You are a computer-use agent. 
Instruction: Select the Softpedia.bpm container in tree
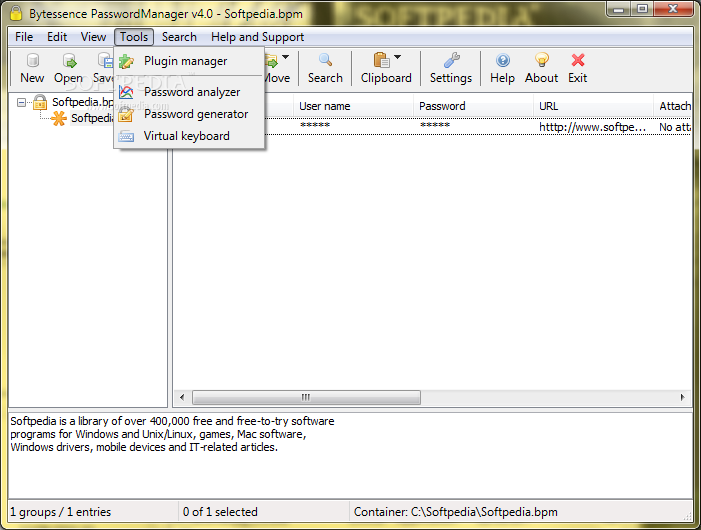click(83, 102)
